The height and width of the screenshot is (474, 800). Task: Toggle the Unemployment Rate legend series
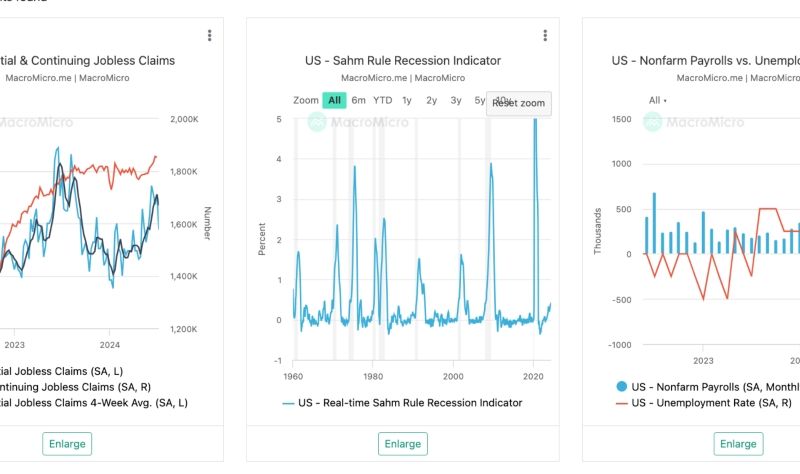tap(700, 403)
